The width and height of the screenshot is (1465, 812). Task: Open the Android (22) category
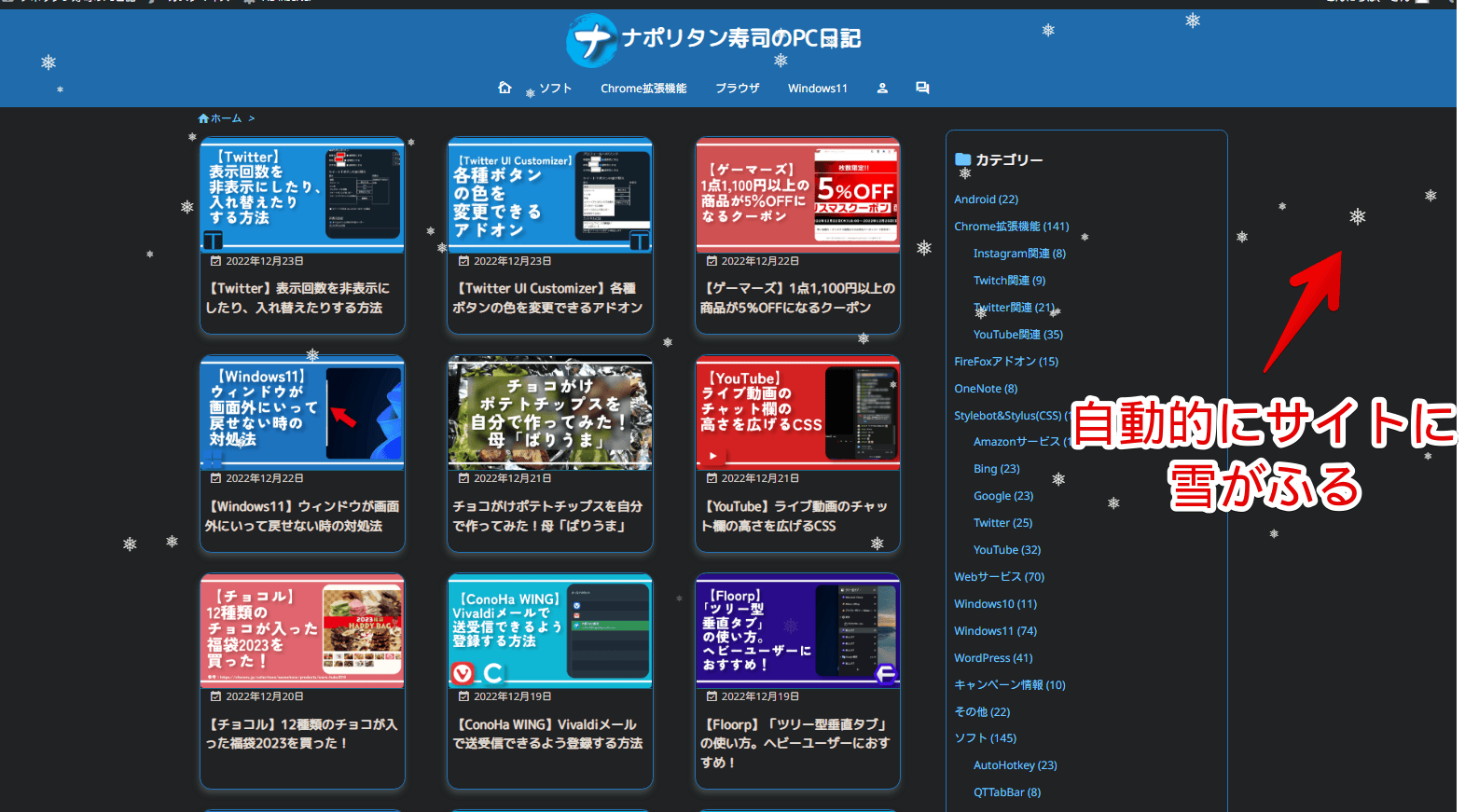986,200
